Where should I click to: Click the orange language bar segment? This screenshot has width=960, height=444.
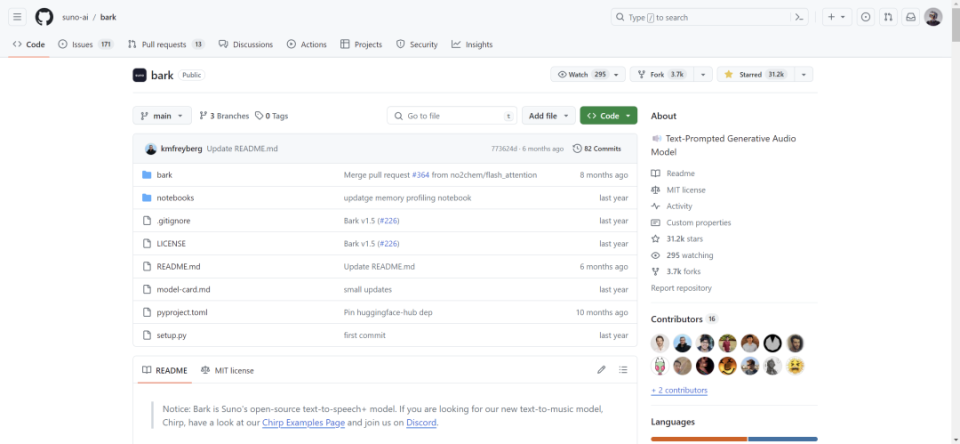click(x=698, y=439)
